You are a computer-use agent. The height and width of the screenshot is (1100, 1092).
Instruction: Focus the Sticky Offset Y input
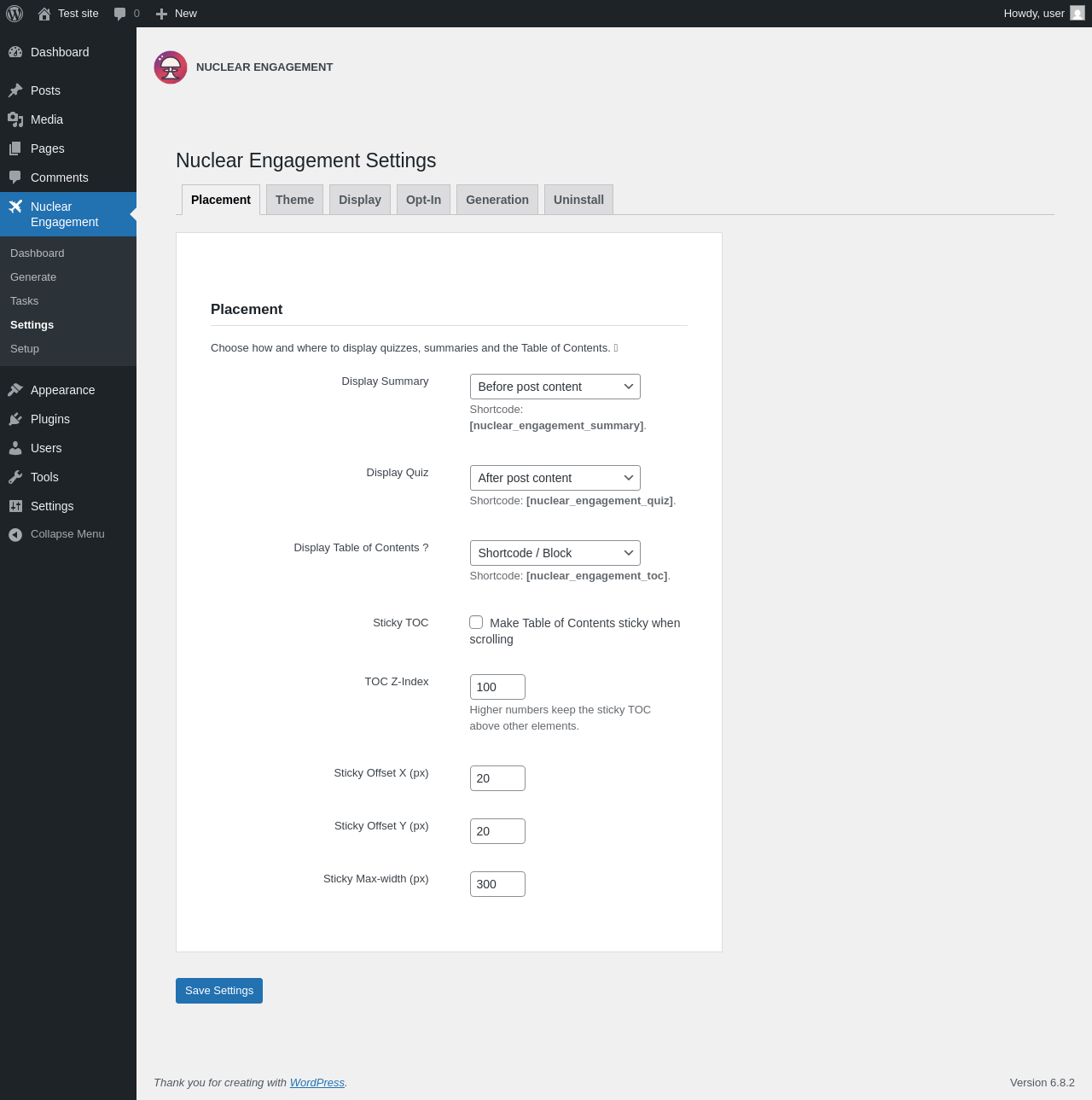[497, 831]
